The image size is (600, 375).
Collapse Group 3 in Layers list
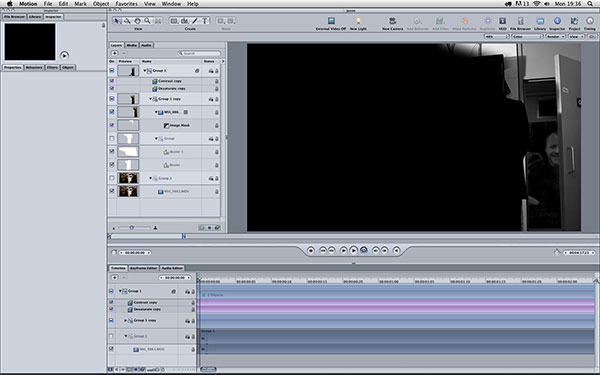click(150, 178)
